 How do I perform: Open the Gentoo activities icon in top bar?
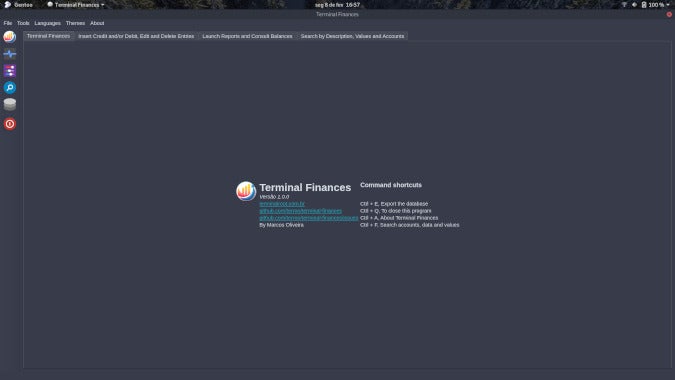pos(7,5)
